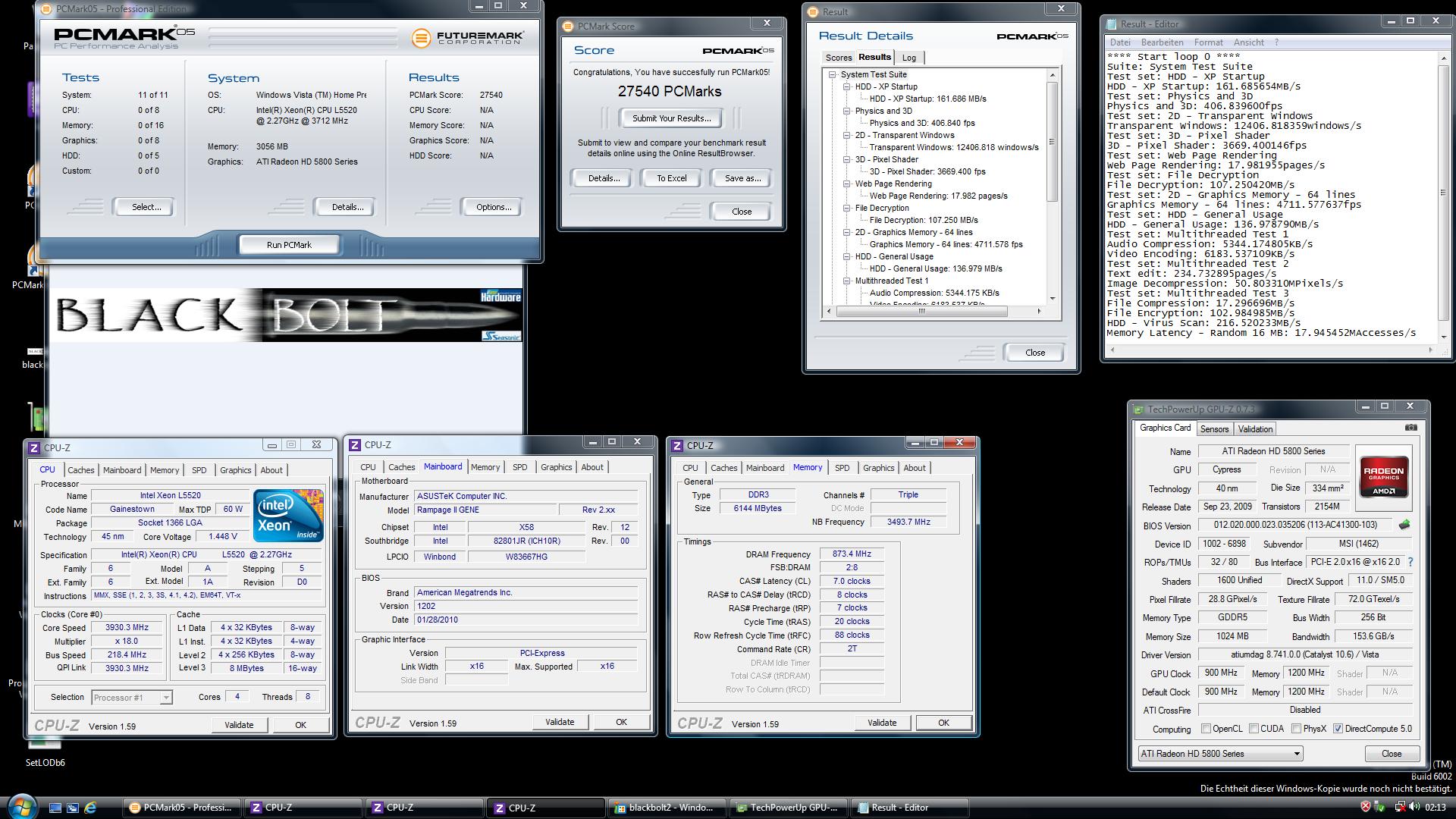Click the PCMark05 Professional Edition title bar icon
Screen dimensions: 1456x819
click(47, 9)
